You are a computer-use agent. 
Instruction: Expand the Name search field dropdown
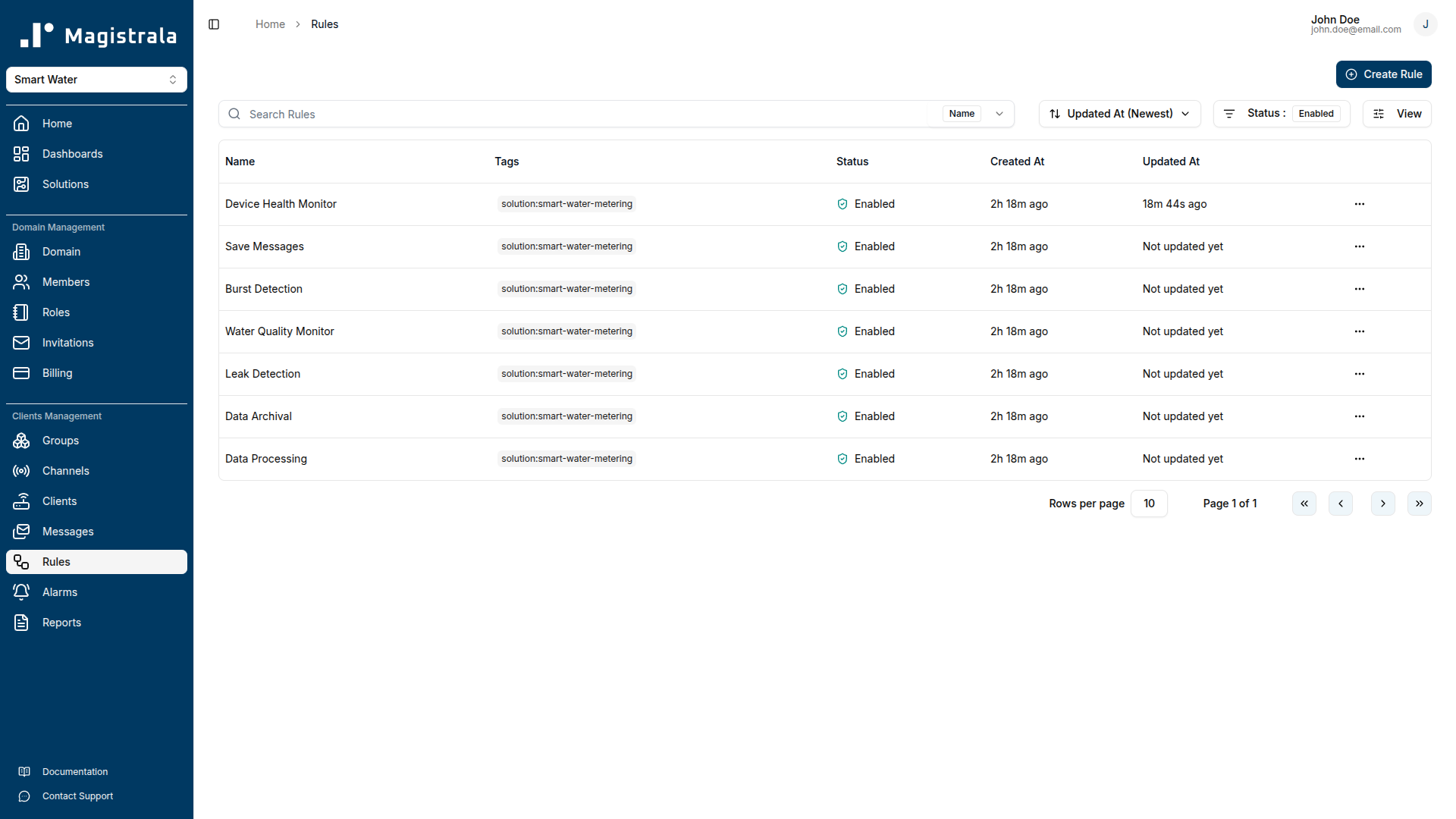[x=999, y=114]
